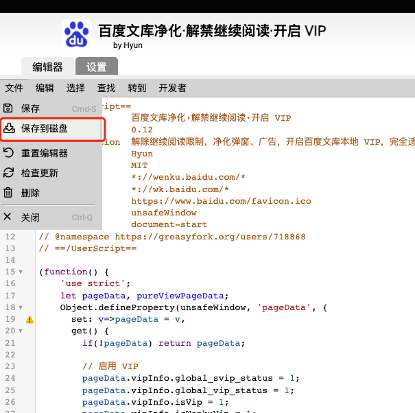415x413 pixels.
Task: Open the 开发者 menu
Action: 172,88
